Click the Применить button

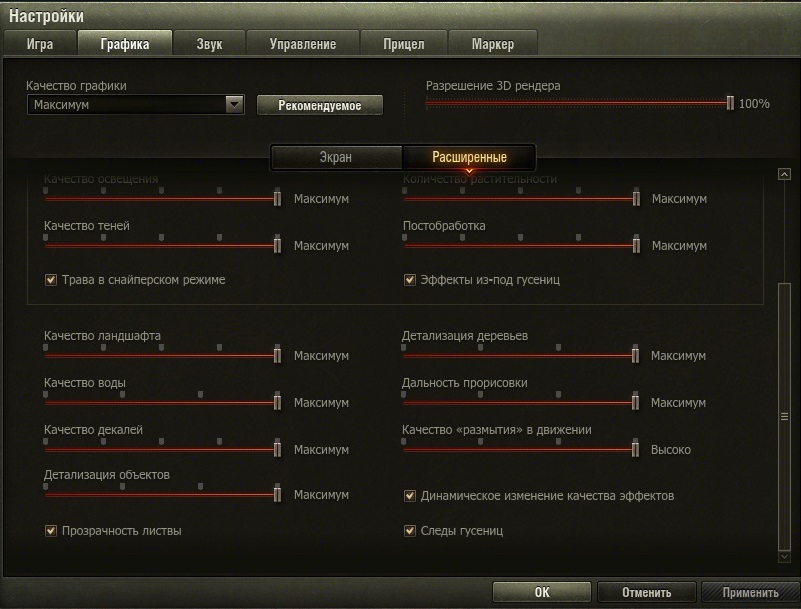pos(750,592)
